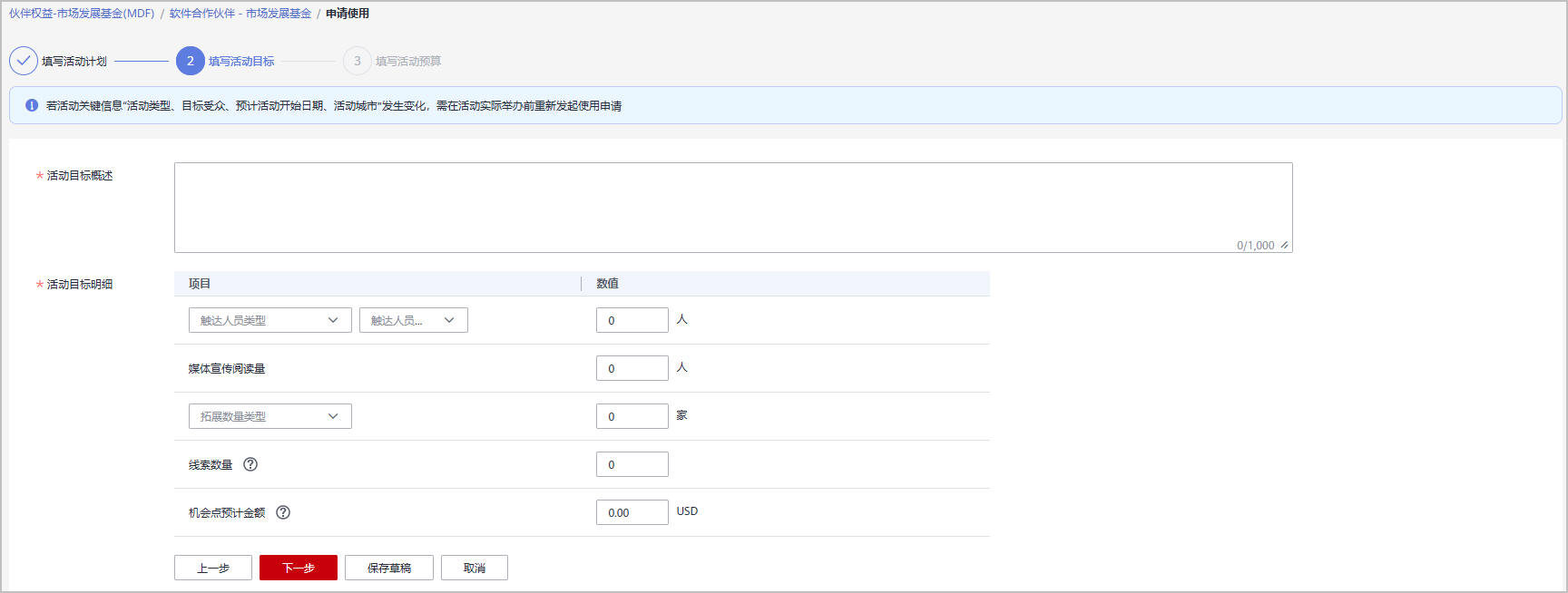This screenshot has width=1568, height=593.
Task: Click the blue info icon in notice banner
Action: tap(32, 105)
